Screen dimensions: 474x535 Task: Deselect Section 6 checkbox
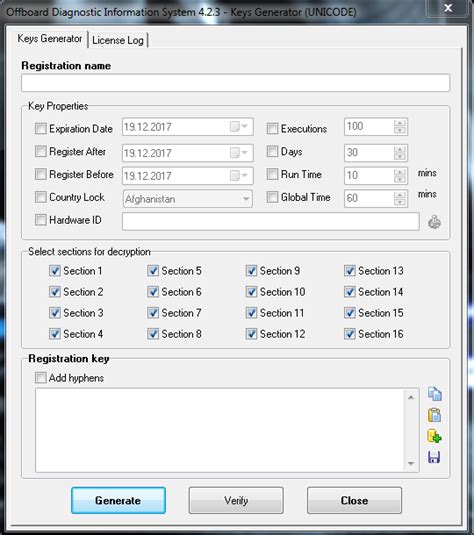[153, 292]
